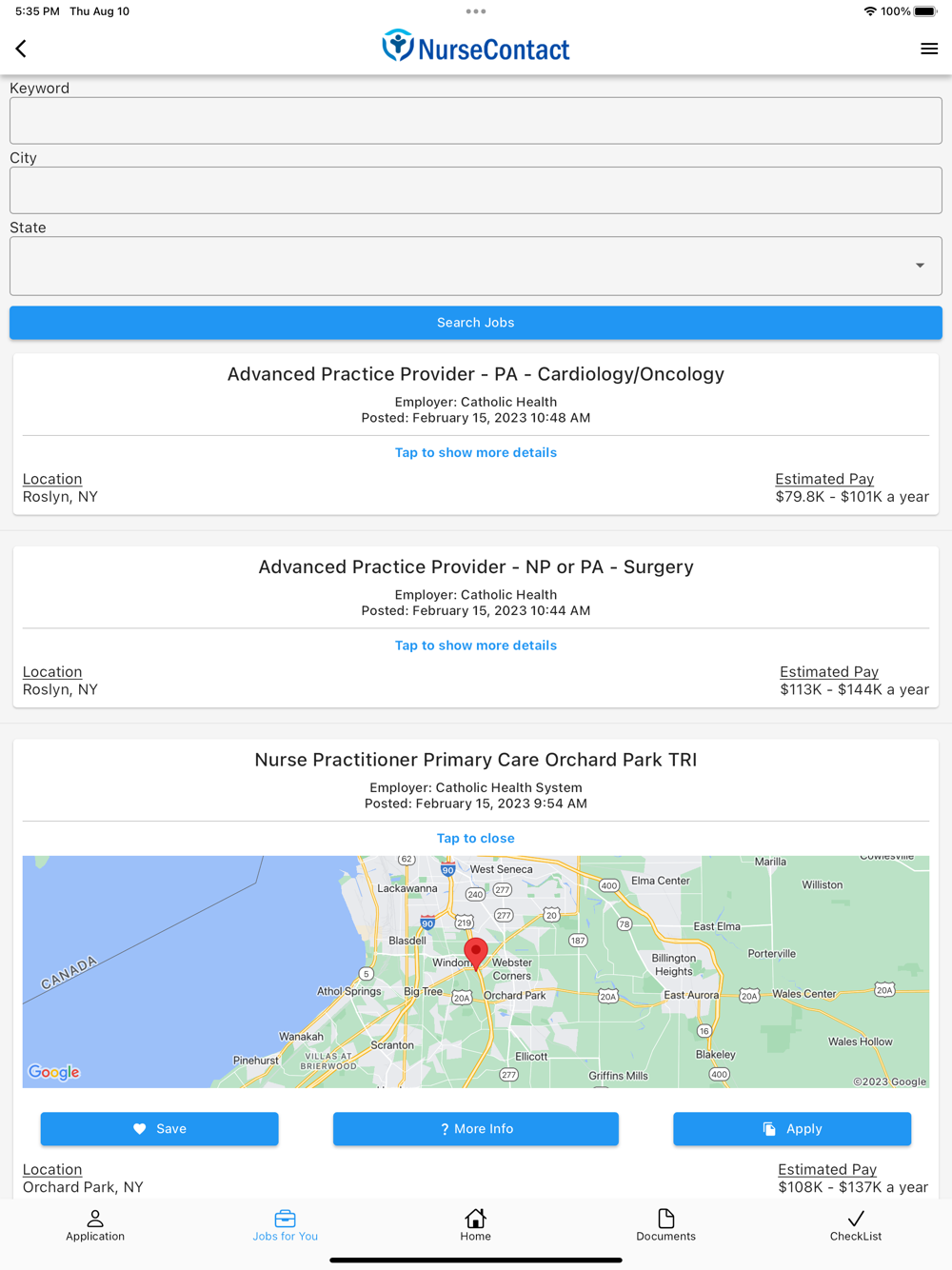
Task: Tap the NurseContact logo
Action: click(475, 47)
